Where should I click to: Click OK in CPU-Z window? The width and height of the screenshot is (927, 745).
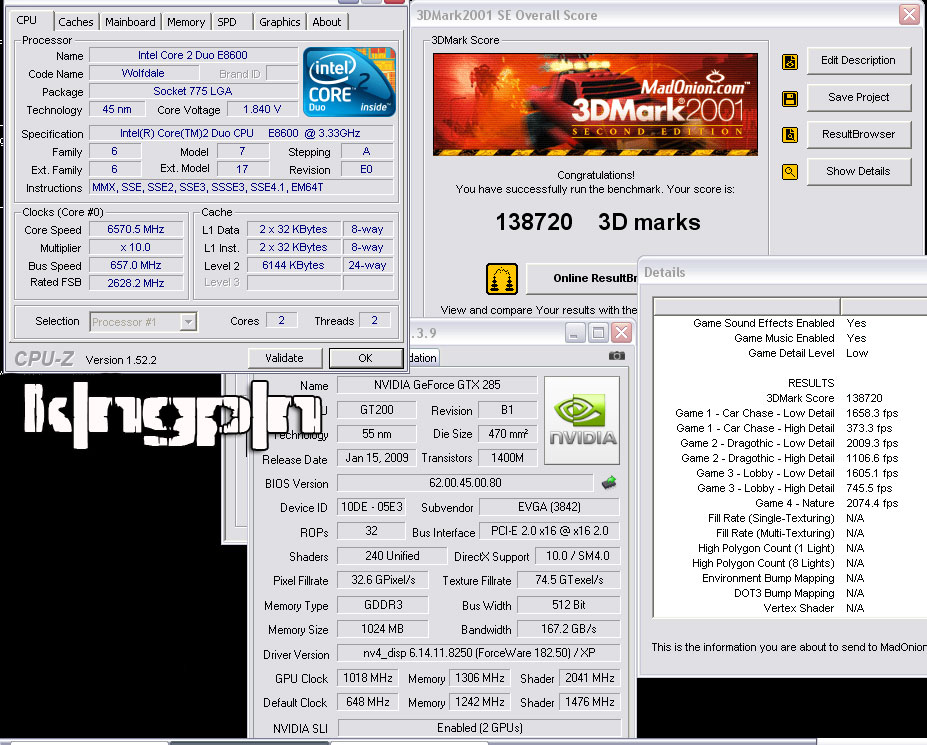click(365, 358)
